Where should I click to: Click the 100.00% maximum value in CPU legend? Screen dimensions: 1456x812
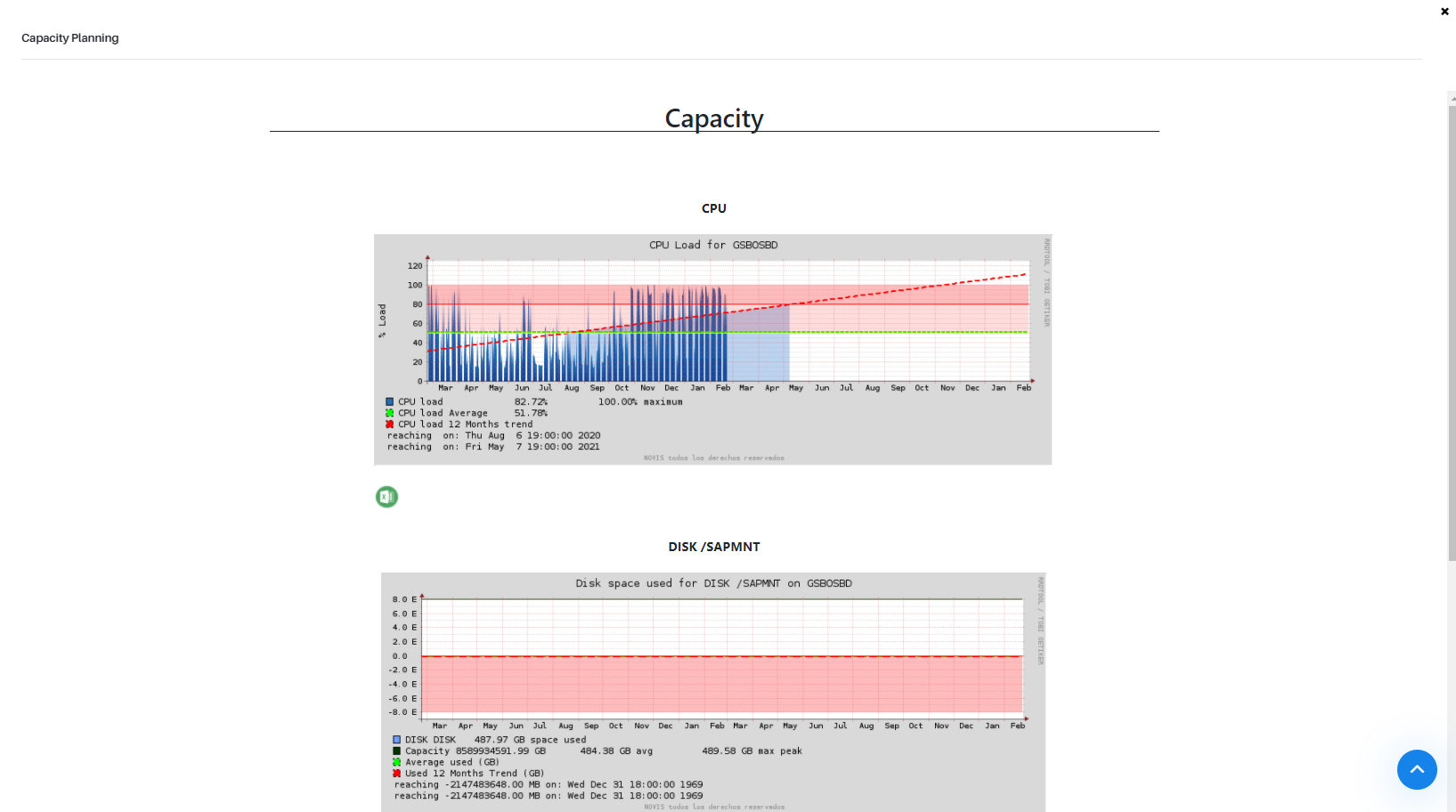639,402
